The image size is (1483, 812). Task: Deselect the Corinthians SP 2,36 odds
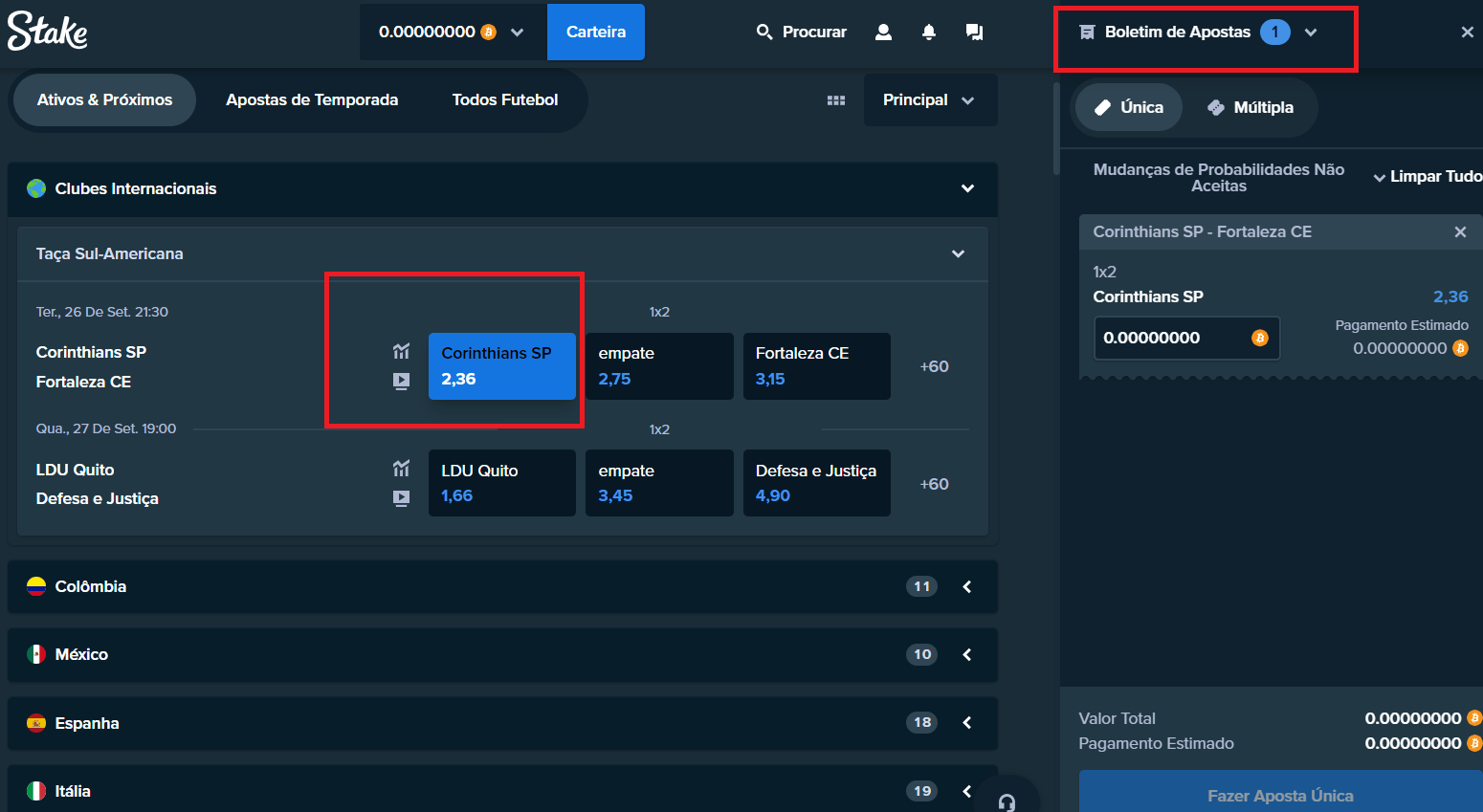coord(502,366)
